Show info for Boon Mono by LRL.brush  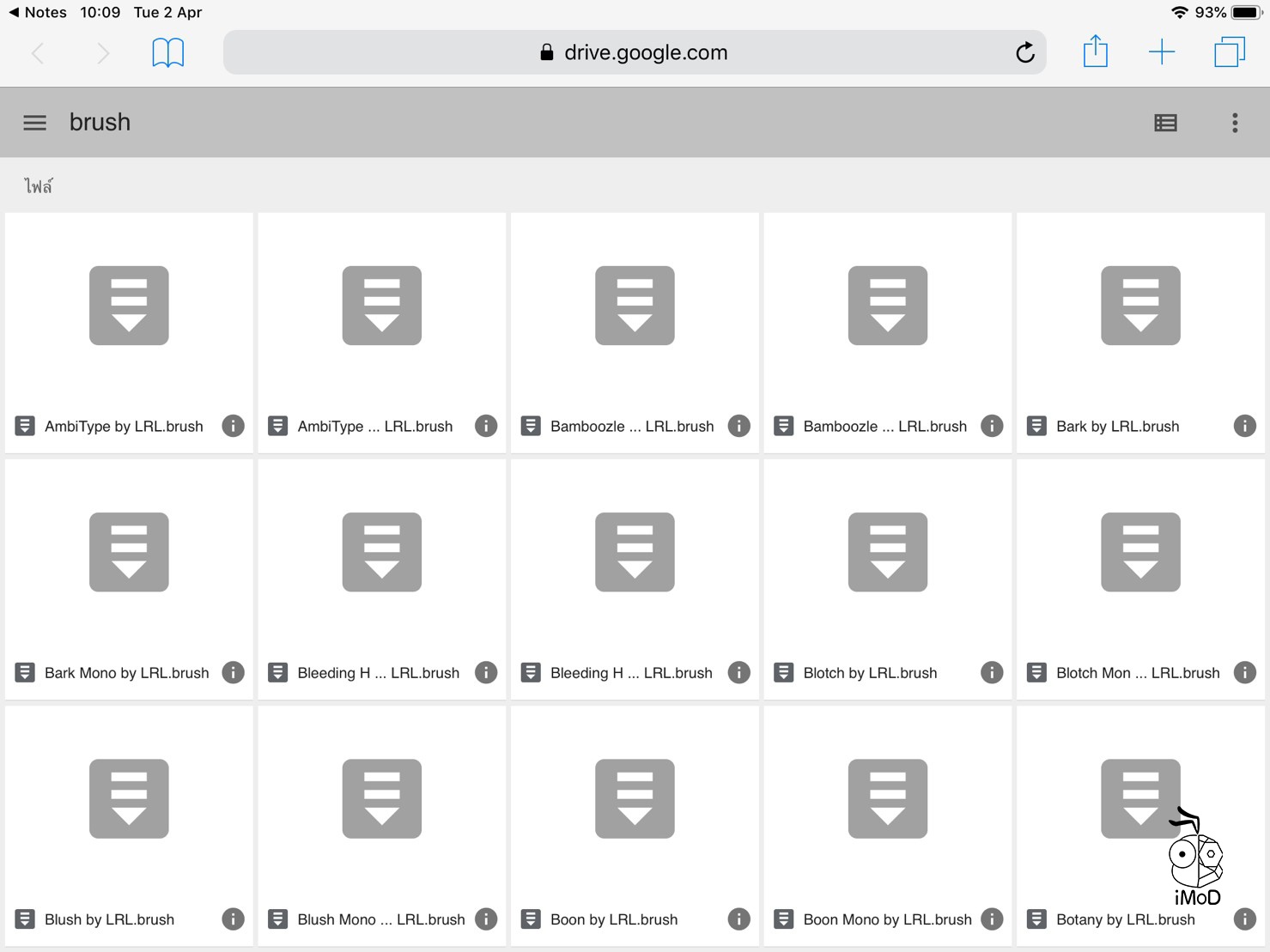point(992,919)
